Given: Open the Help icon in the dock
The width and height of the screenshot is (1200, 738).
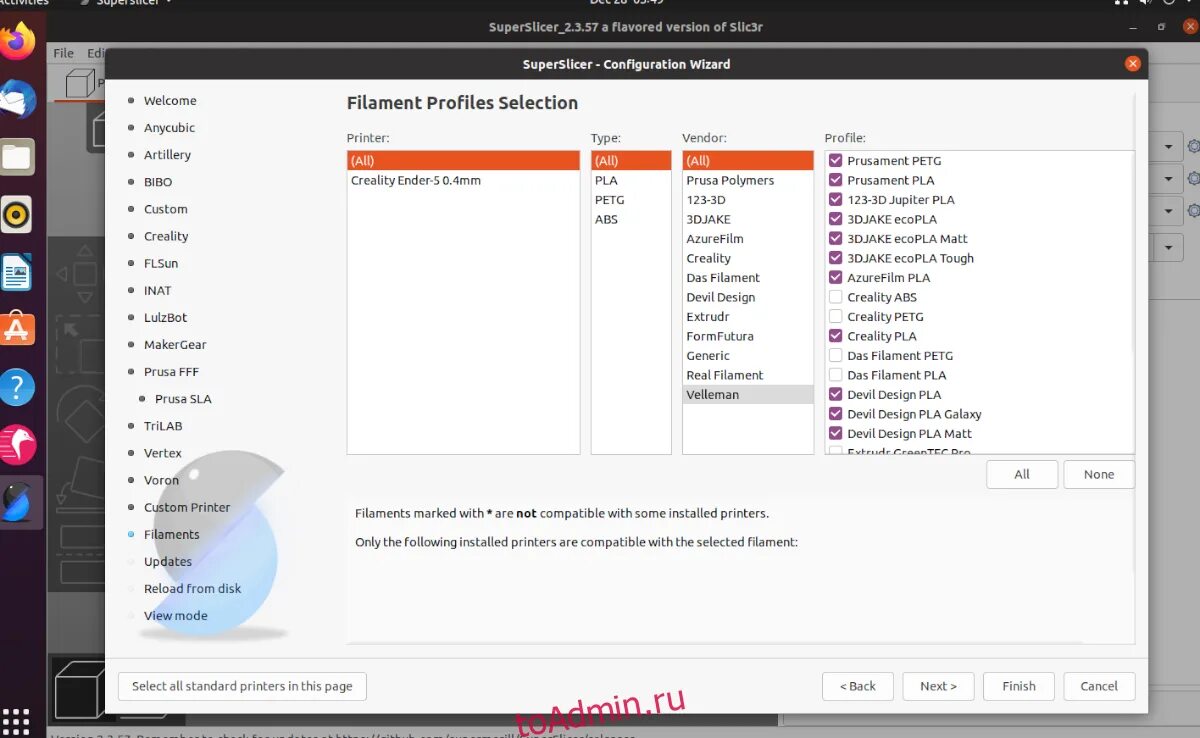Looking at the screenshot, I should pos(18,387).
